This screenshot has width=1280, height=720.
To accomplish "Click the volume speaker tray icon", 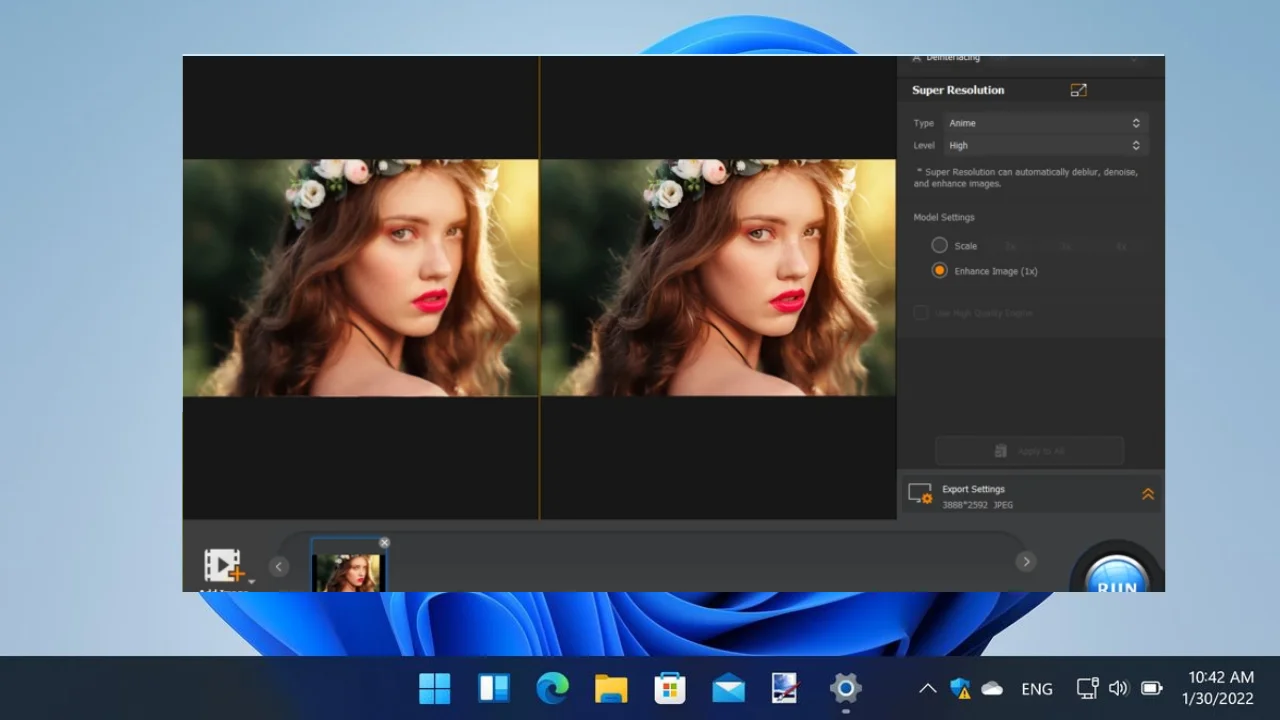I will [1118, 688].
